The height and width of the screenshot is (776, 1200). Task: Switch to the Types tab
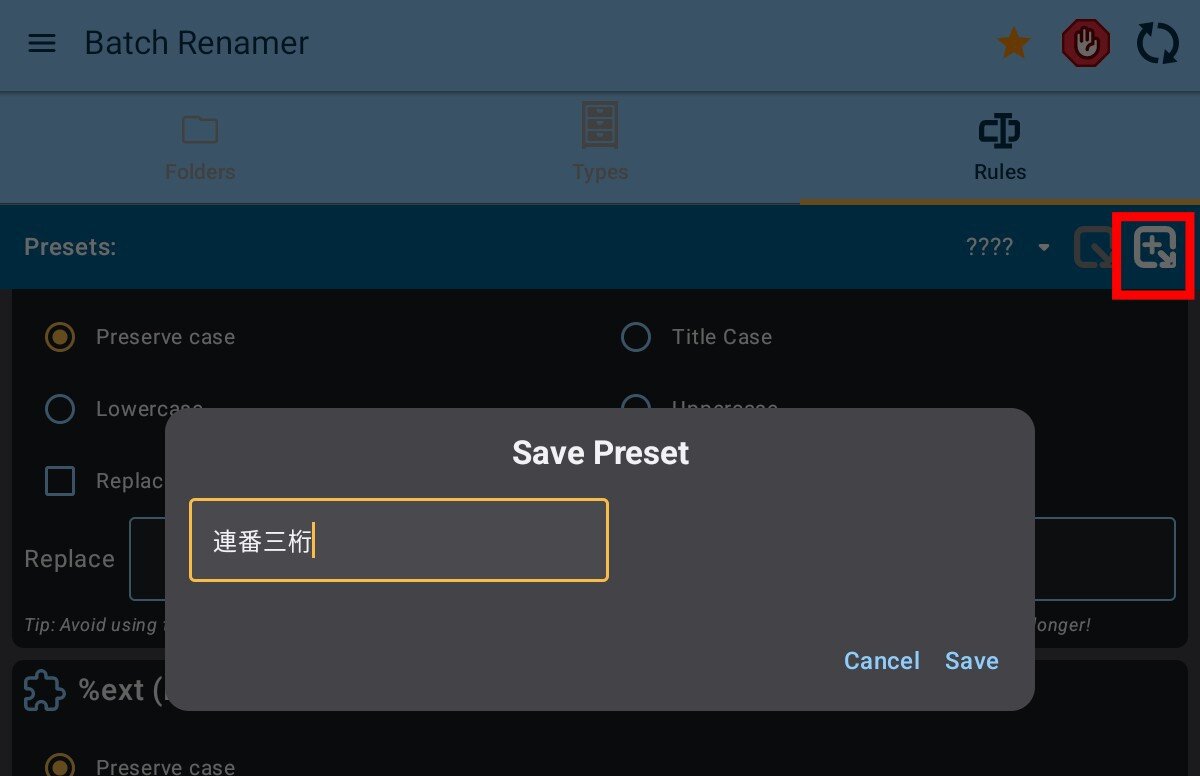(600, 146)
